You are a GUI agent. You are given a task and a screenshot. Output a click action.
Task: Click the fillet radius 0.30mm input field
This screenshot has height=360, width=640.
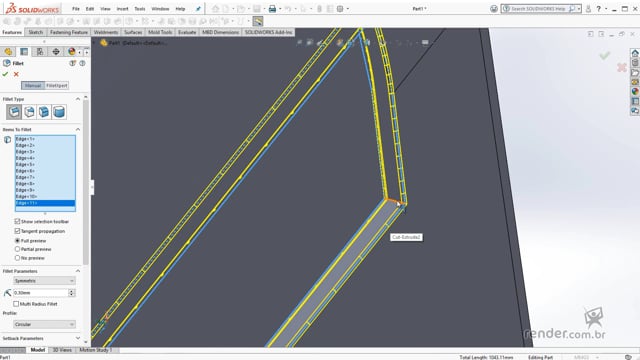click(x=40, y=293)
